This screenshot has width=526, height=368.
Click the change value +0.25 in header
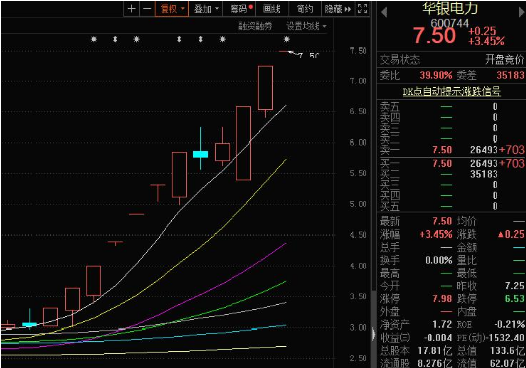[x=482, y=31]
